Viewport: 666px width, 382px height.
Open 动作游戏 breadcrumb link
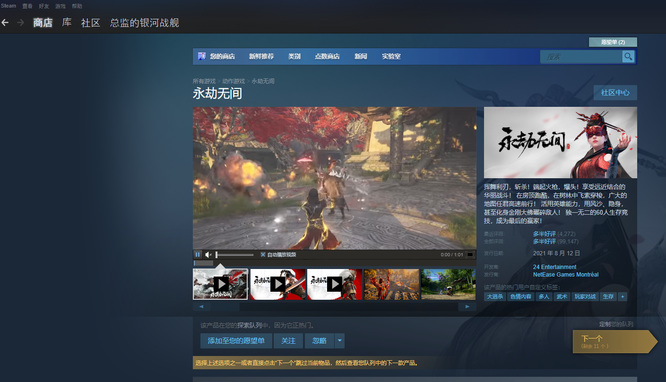click(233, 81)
